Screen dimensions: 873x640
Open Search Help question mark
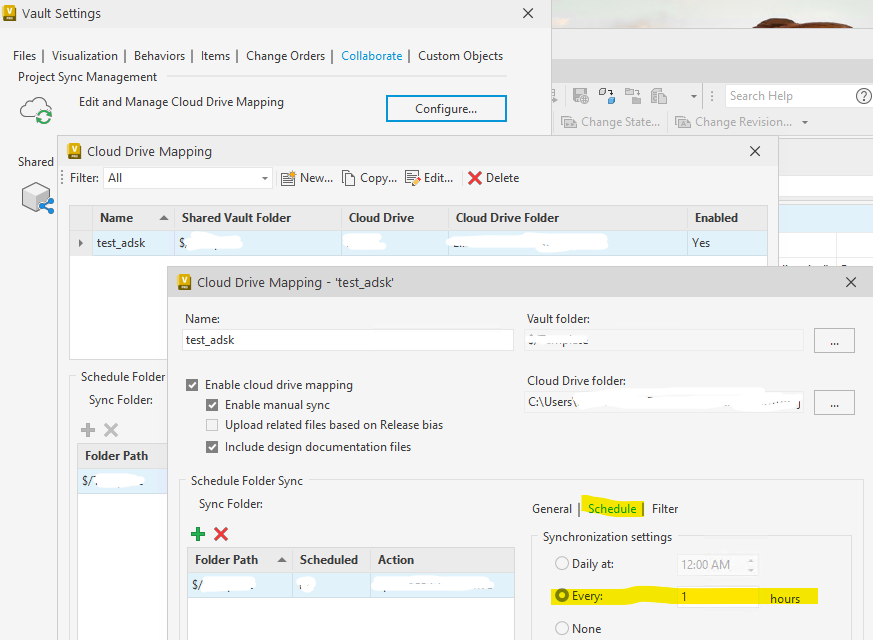point(864,95)
